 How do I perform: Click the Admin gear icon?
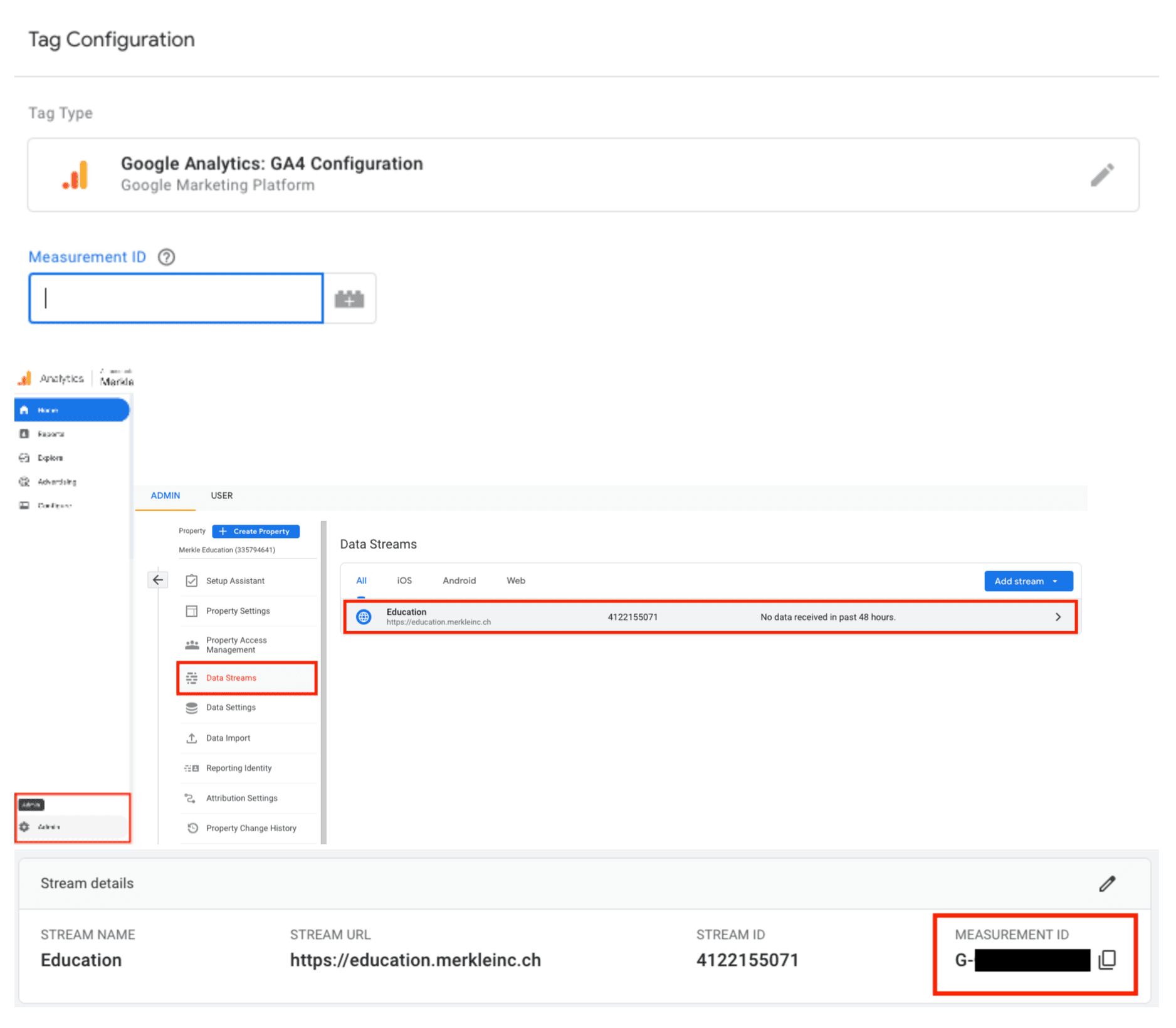point(24,827)
